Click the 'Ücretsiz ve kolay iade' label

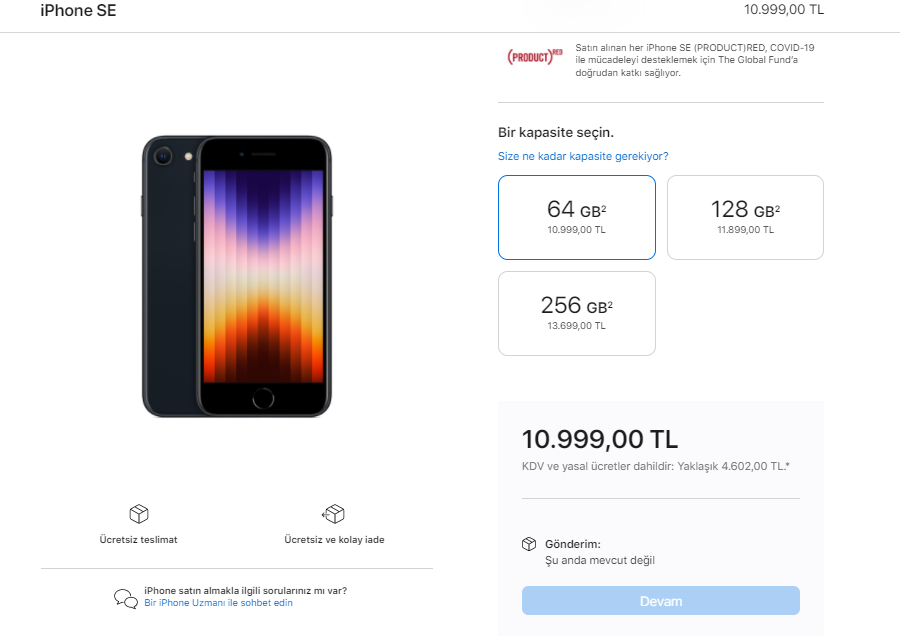coord(334,539)
